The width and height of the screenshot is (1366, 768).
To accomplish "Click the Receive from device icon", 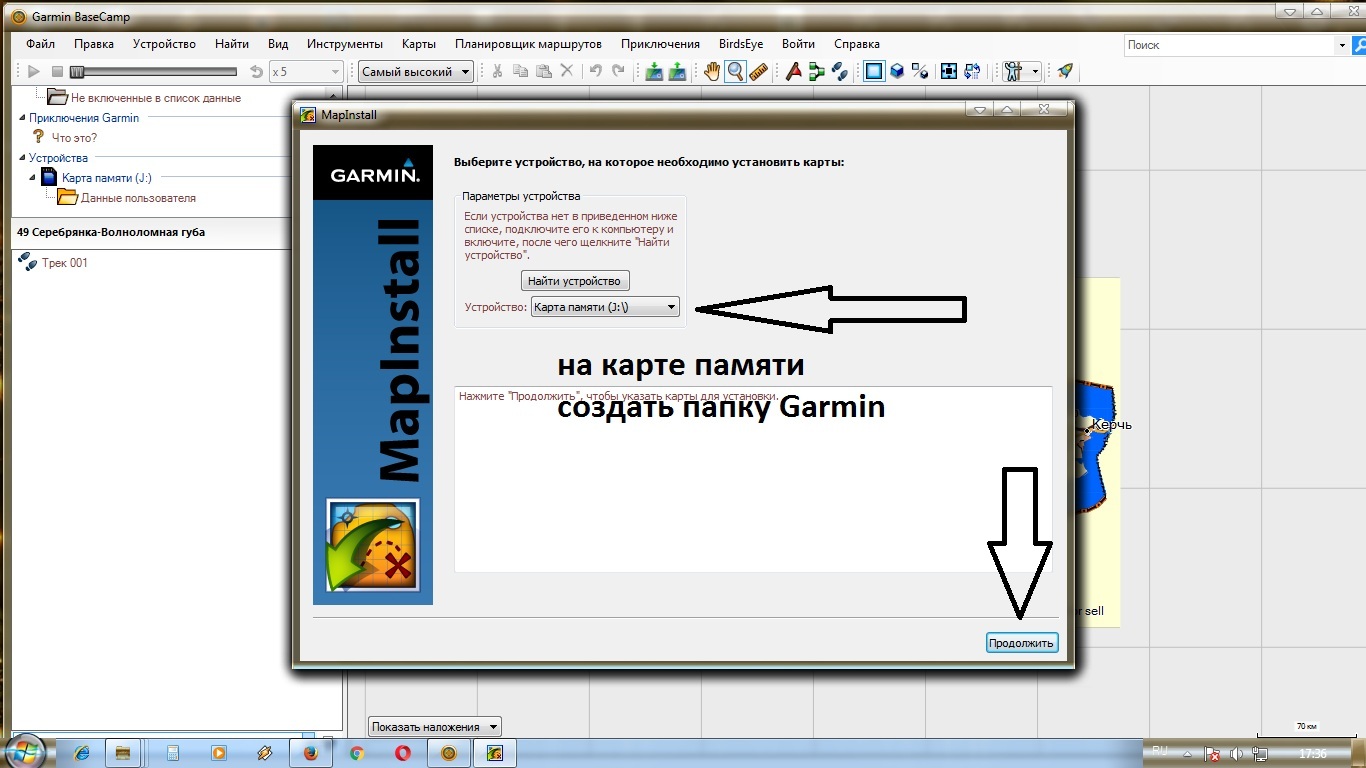I will point(677,72).
